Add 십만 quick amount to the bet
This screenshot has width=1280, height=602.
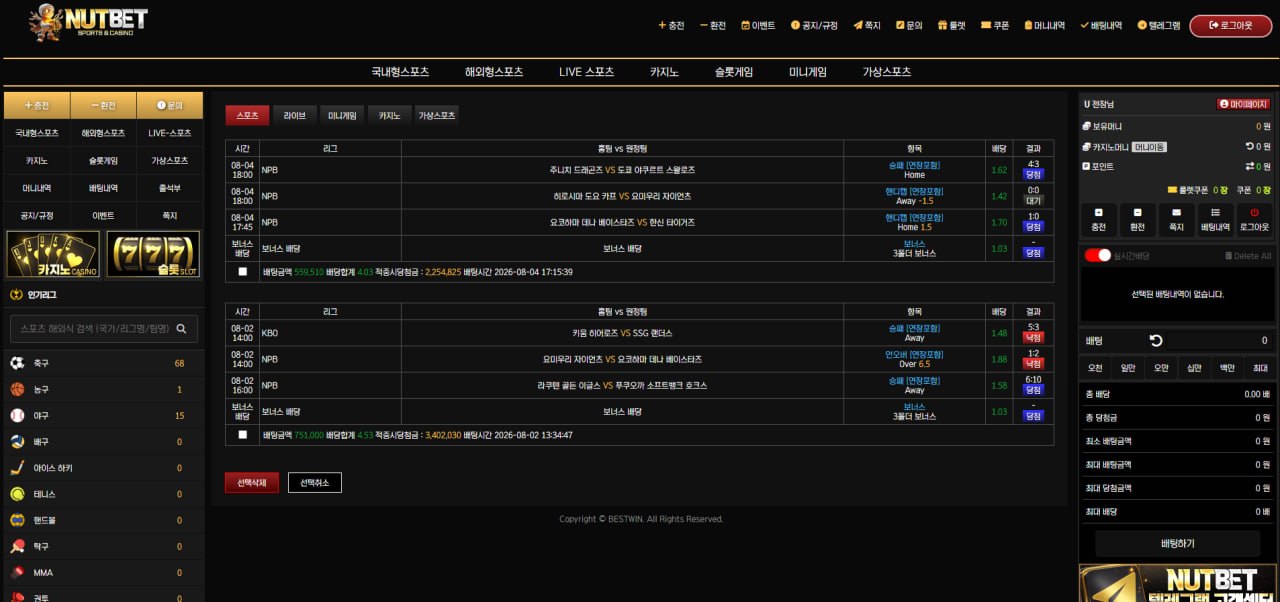point(1194,368)
